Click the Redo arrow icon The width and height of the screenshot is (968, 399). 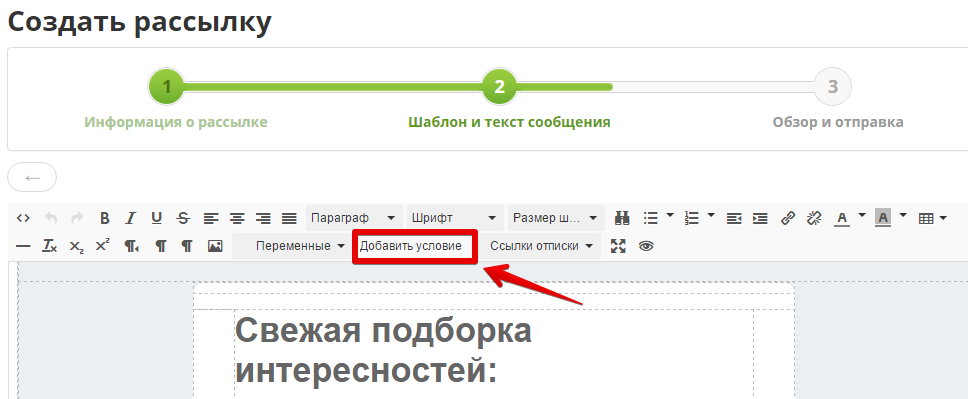(x=77, y=218)
